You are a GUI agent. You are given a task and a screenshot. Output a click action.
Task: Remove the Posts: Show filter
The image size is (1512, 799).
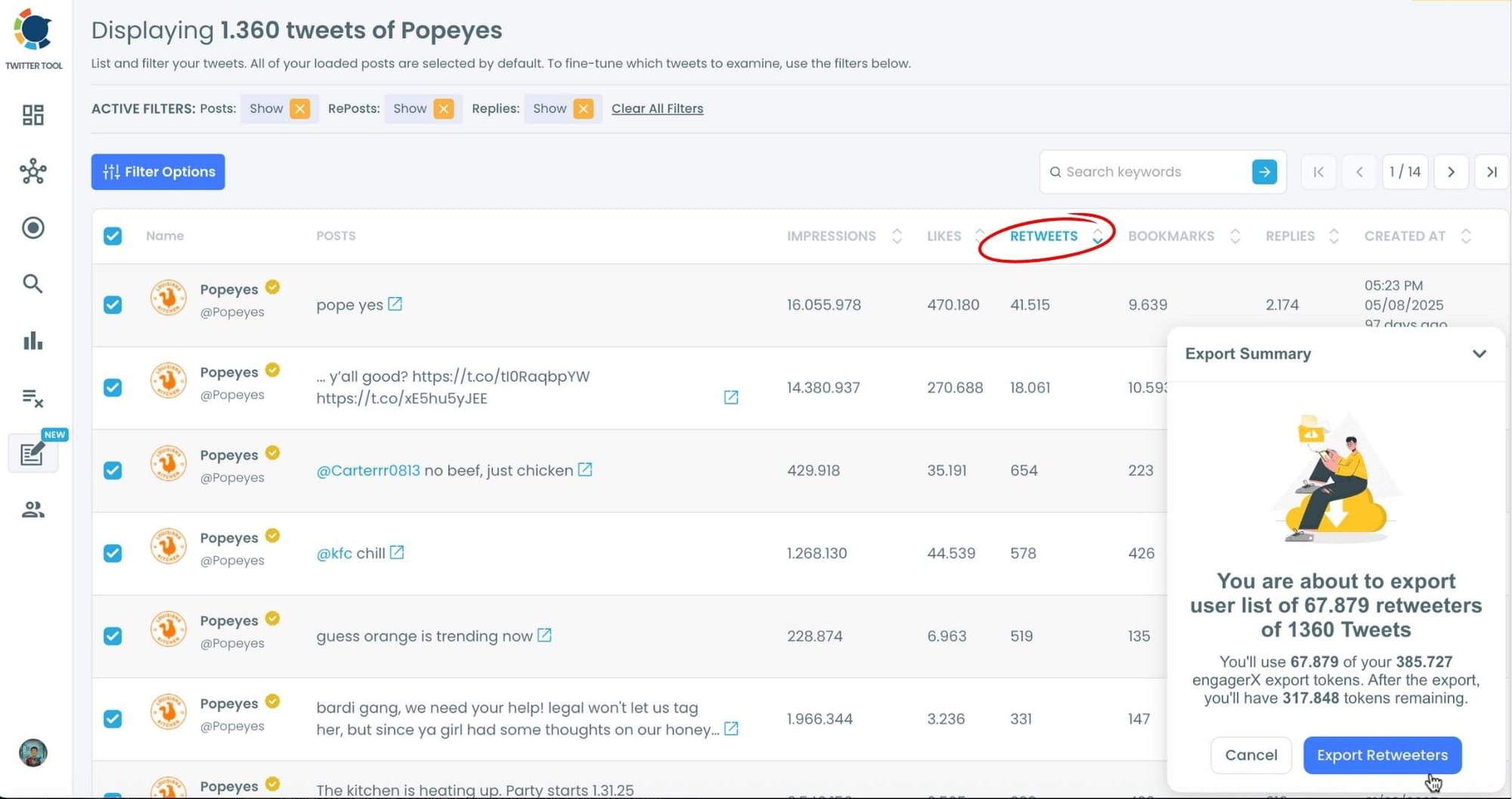click(300, 109)
